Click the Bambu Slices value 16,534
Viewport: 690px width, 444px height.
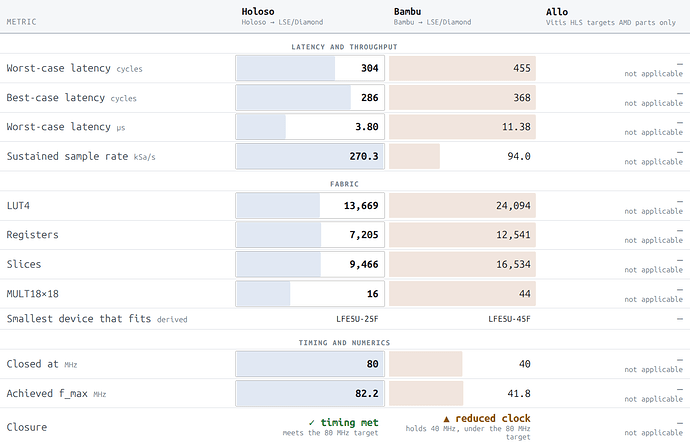[513, 264]
